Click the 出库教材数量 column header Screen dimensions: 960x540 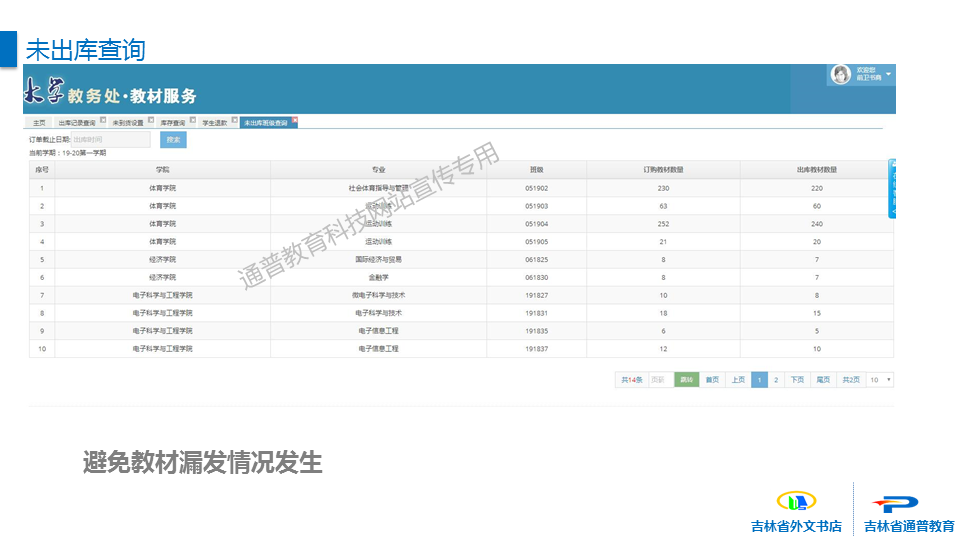(817, 170)
